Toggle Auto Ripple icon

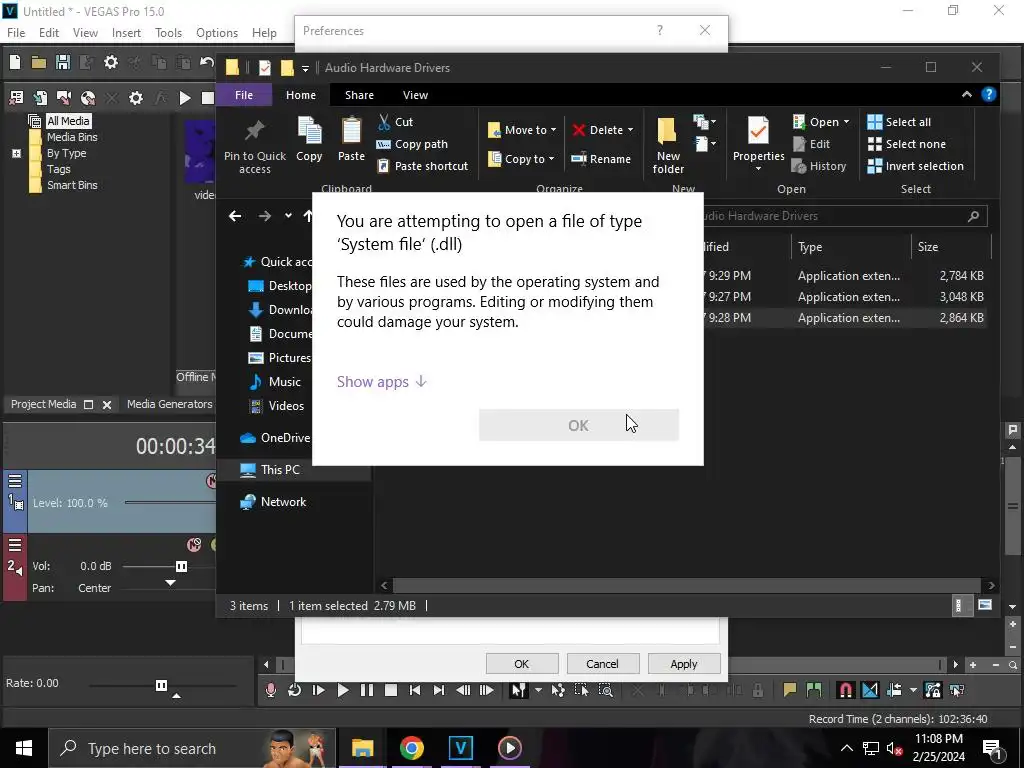[x=894, y=690]
